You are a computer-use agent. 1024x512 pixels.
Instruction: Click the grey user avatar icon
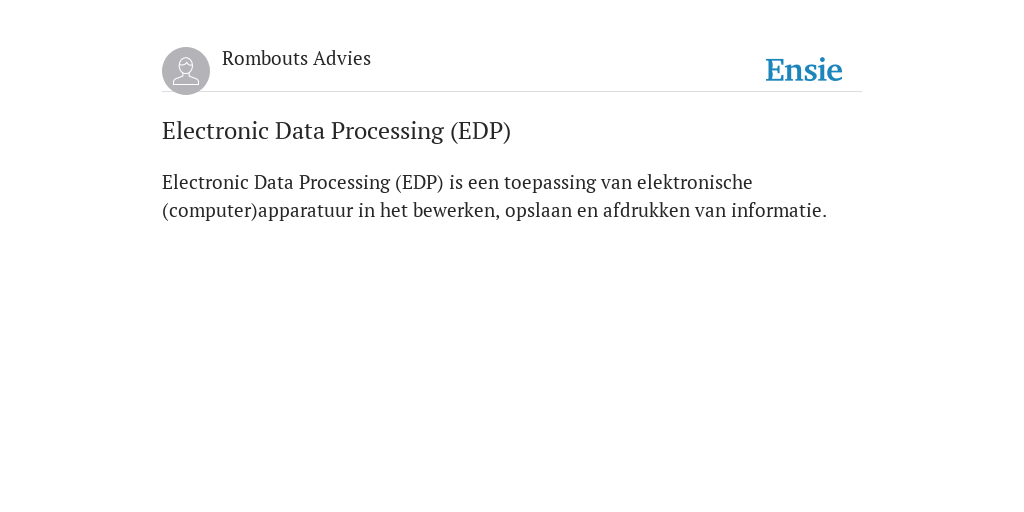coord(186,71)
